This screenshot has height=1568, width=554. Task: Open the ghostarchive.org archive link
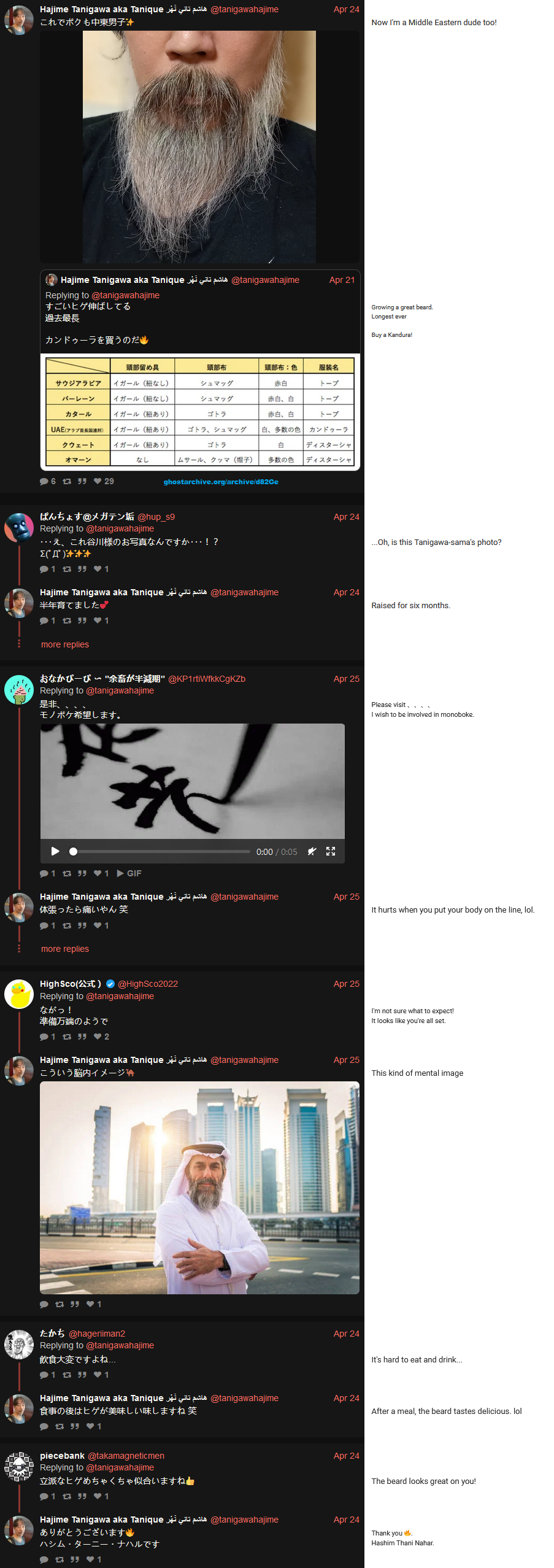point(221,482)
